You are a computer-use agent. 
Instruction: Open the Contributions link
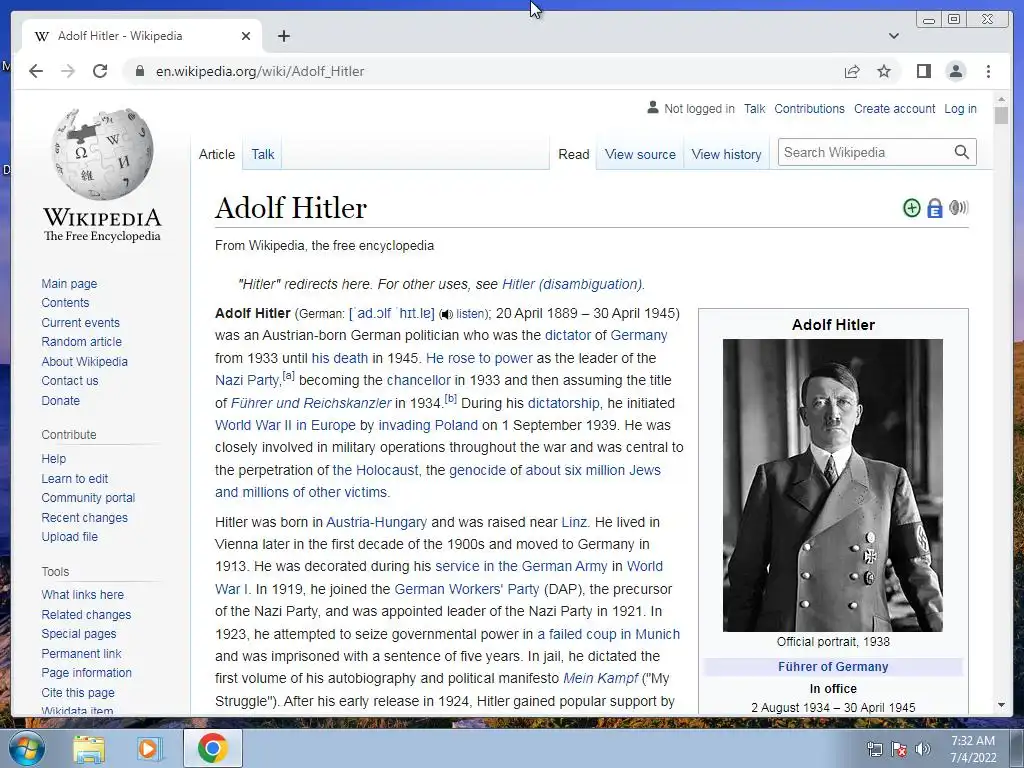point(809,108)
